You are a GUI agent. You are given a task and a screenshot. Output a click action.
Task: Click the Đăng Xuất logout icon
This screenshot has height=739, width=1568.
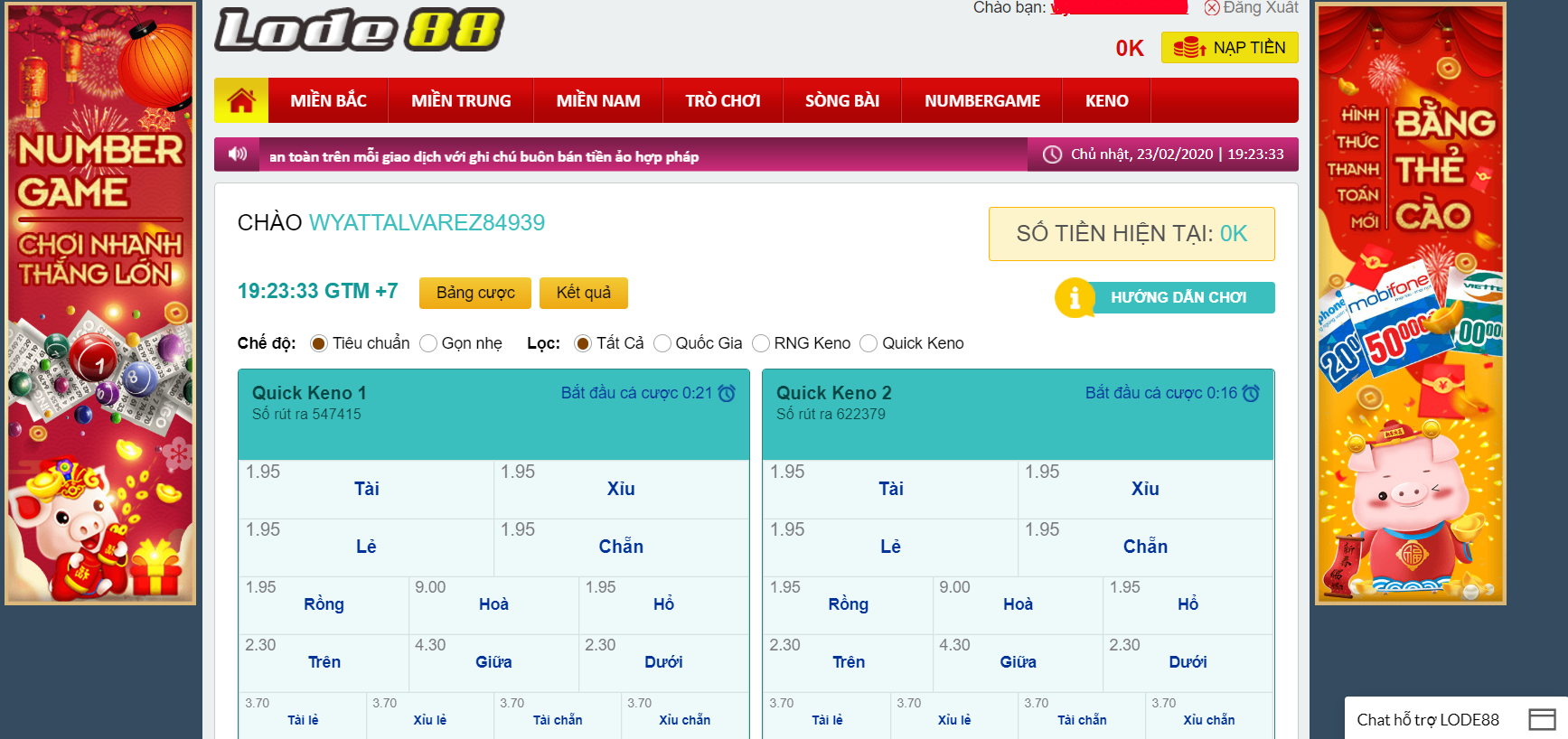point(1212,8)
